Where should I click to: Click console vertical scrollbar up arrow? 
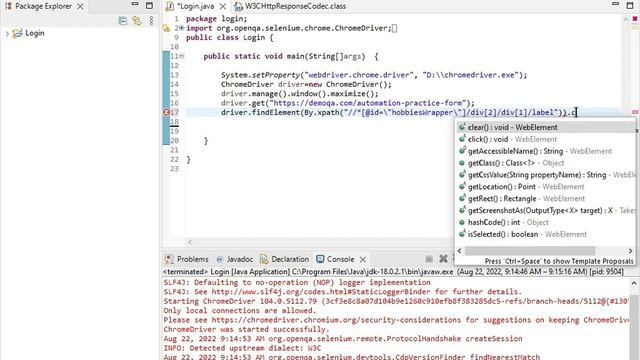(633, 283)
